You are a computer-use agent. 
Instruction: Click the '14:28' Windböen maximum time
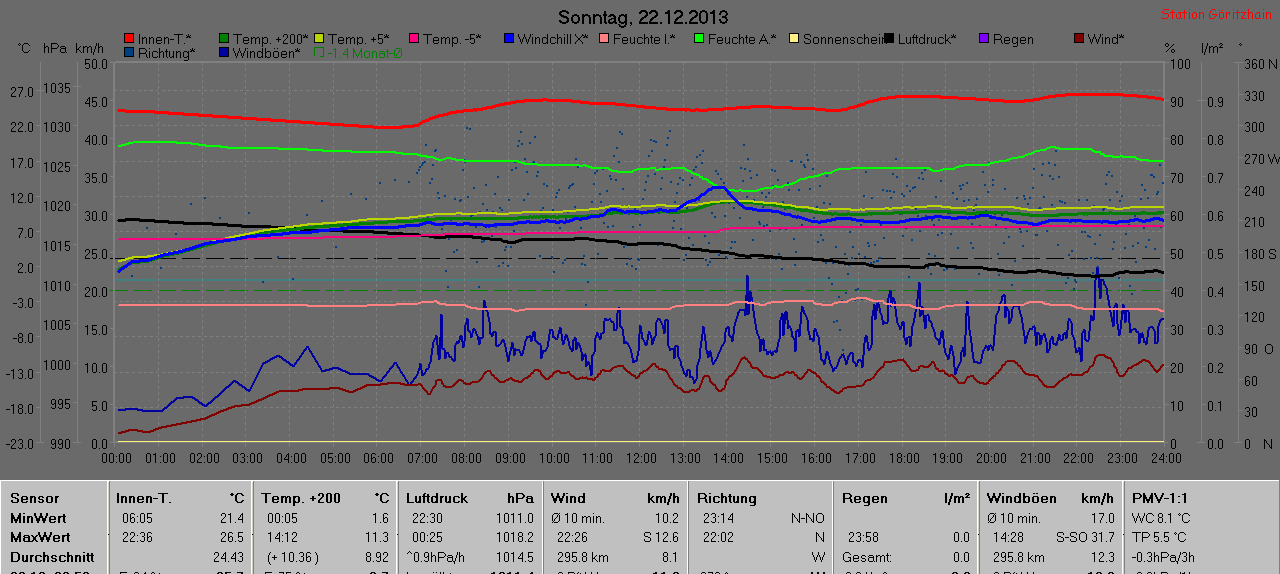1009,537
